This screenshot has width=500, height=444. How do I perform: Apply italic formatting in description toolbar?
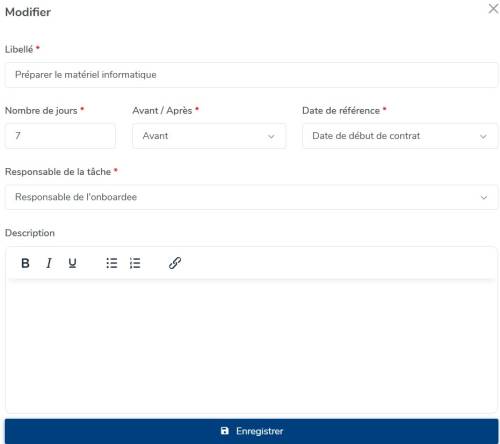pyautogui.click(x=49, y=263)
